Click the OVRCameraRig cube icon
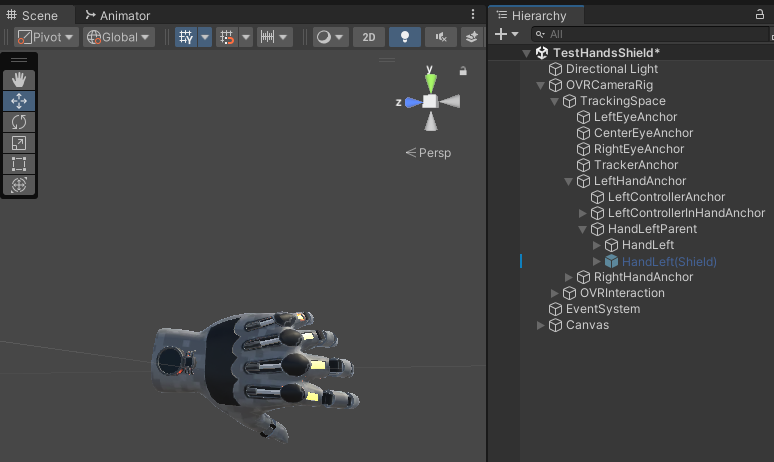The height and width of the screenshot is (462, 774). coord(556,85)
